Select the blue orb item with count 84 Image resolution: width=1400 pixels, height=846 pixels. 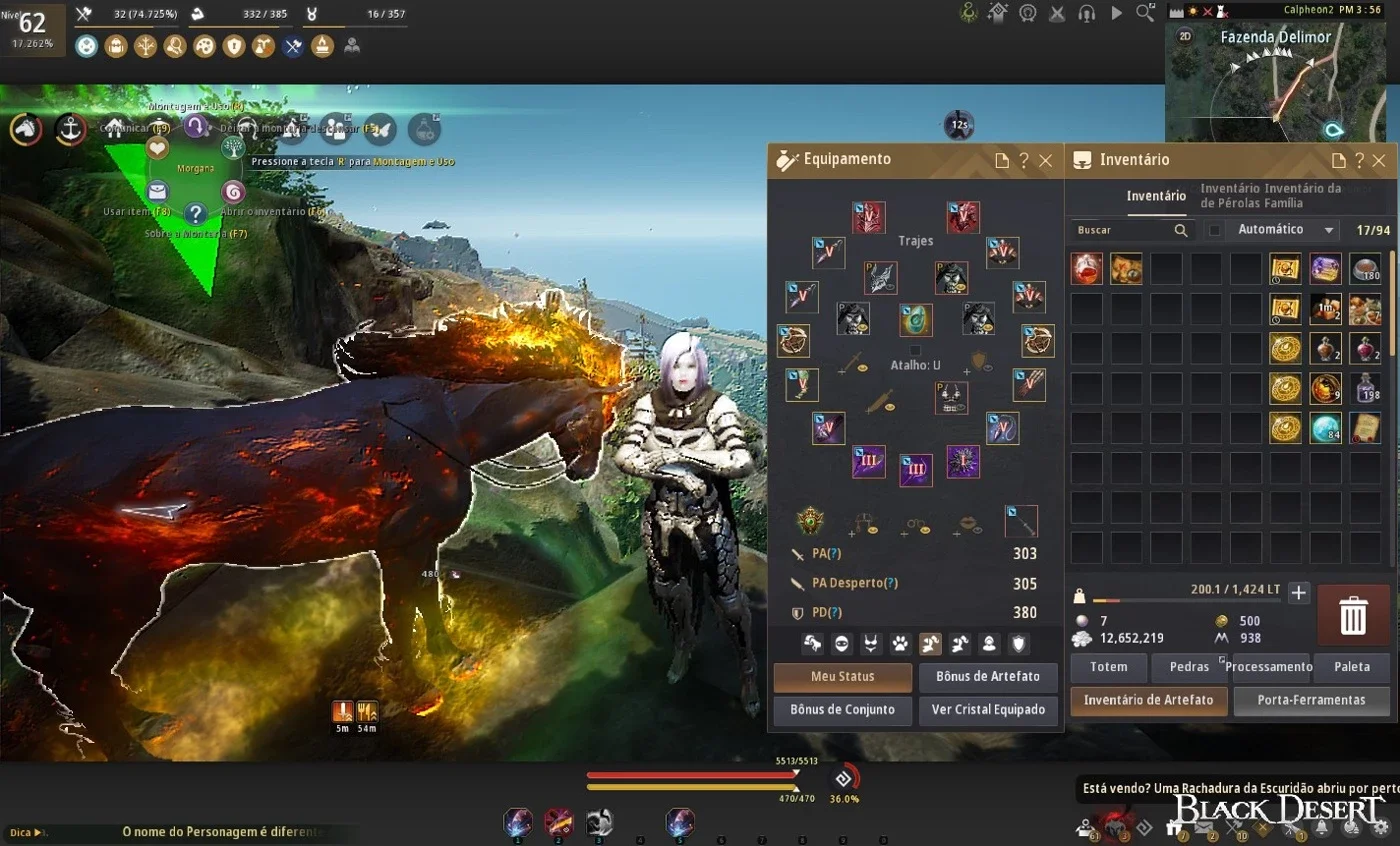(1325, 428)
